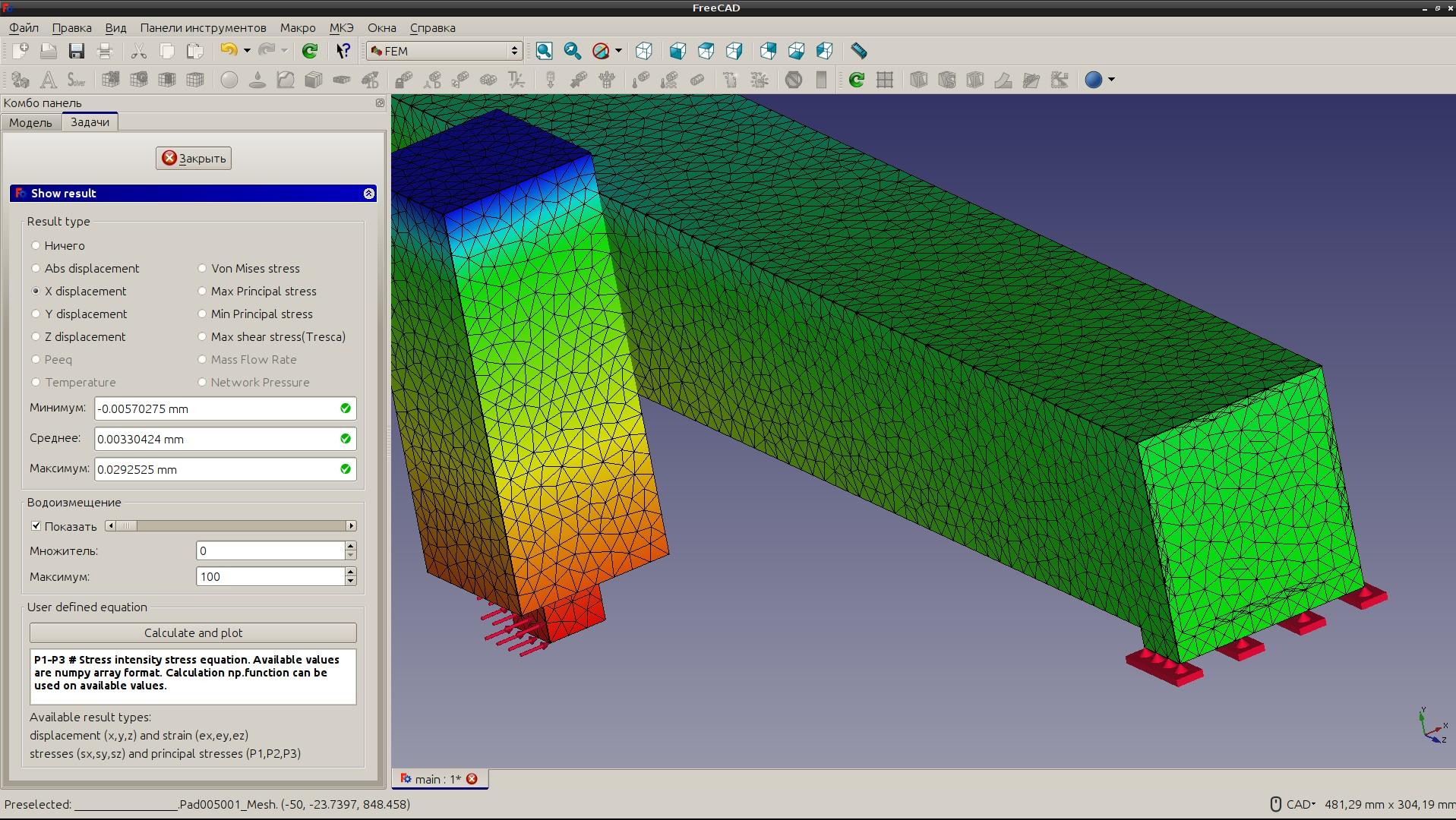Screen dimensions: 1456x820
Task: Click the displacement slider right arrow
Action: click(x=351, y=526)
